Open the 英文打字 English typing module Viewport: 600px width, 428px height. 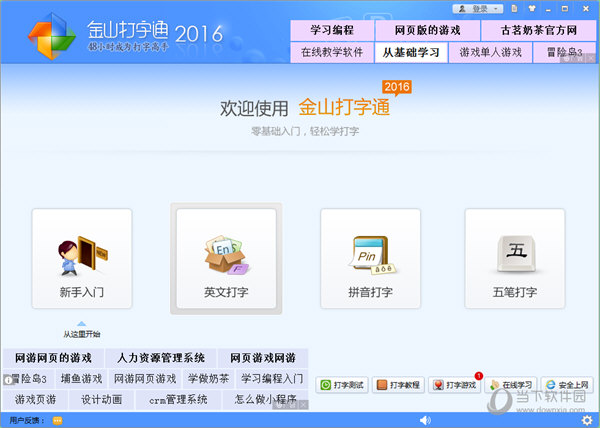pyautogui.click(x=226, y=259)
